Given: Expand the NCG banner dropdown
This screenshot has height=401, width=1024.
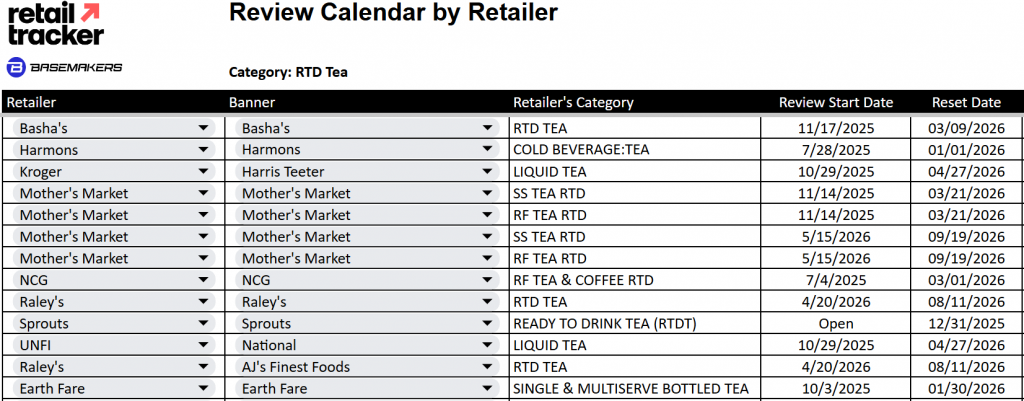Looking at the screenshot, I should click(488, 281).
